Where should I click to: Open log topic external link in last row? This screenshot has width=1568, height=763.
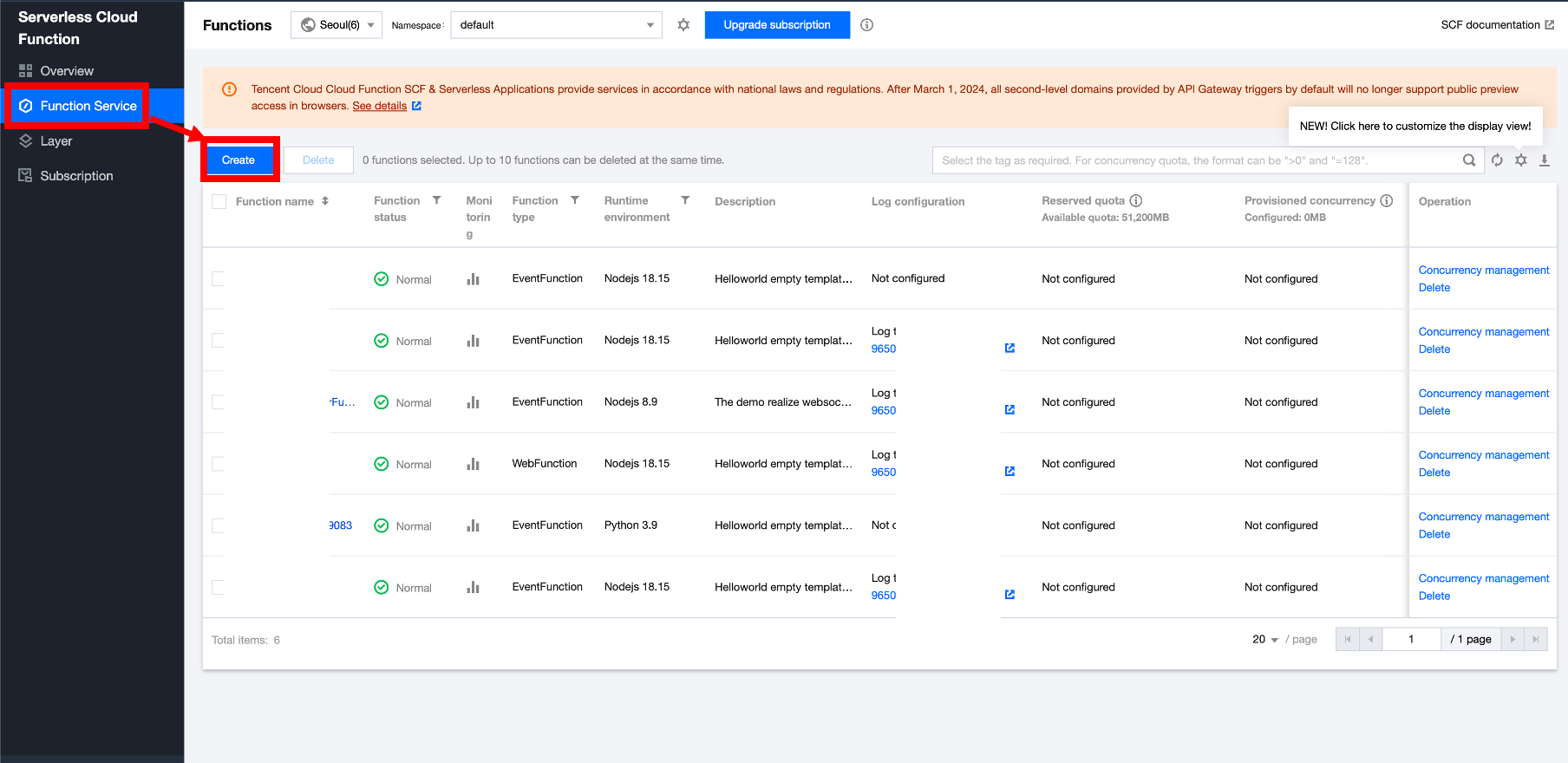click(x=1009, y=594)
